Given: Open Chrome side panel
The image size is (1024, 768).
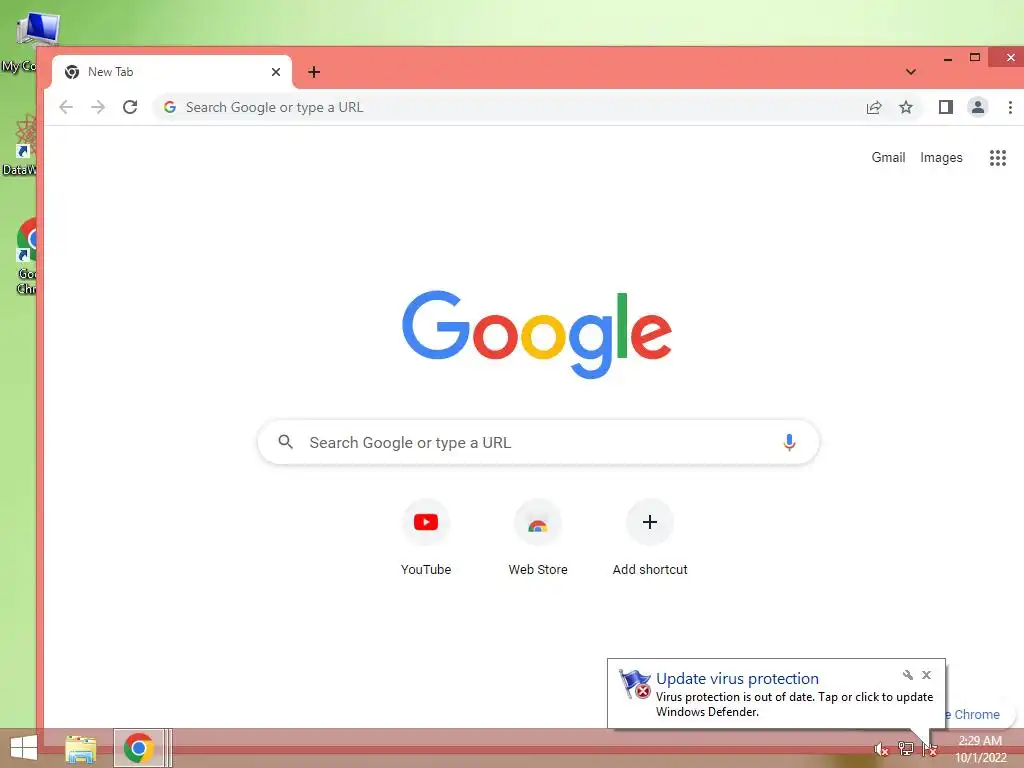Looking at the screenshot, I should [946, 107].
